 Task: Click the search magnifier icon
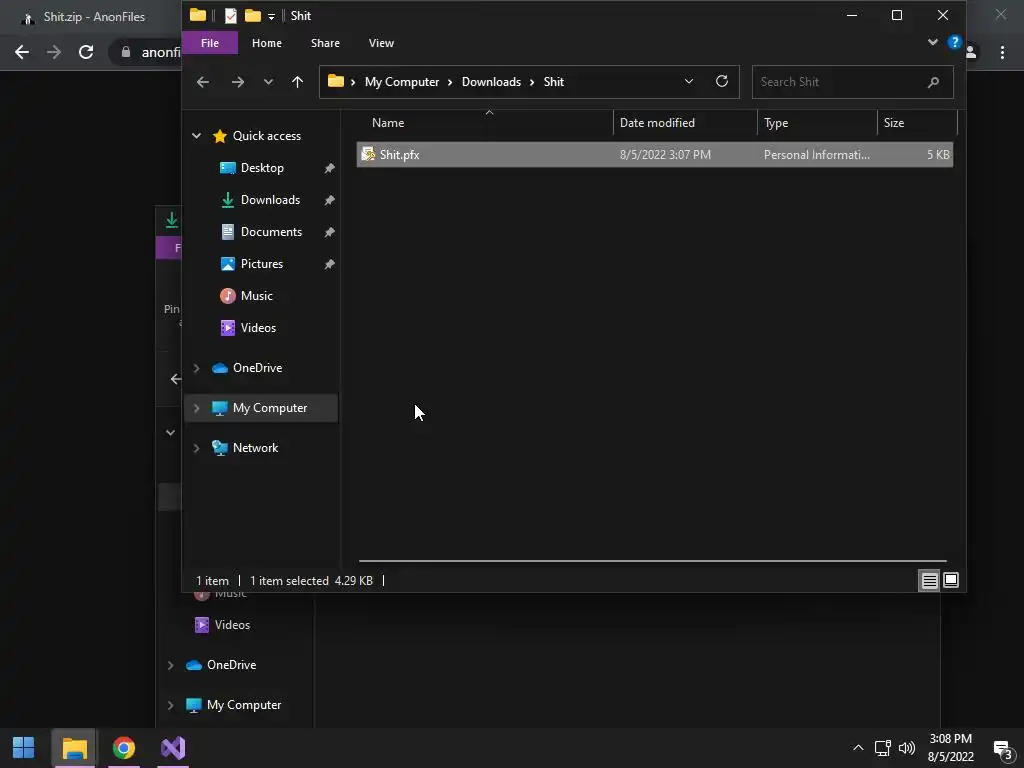(x=933, y=82)
